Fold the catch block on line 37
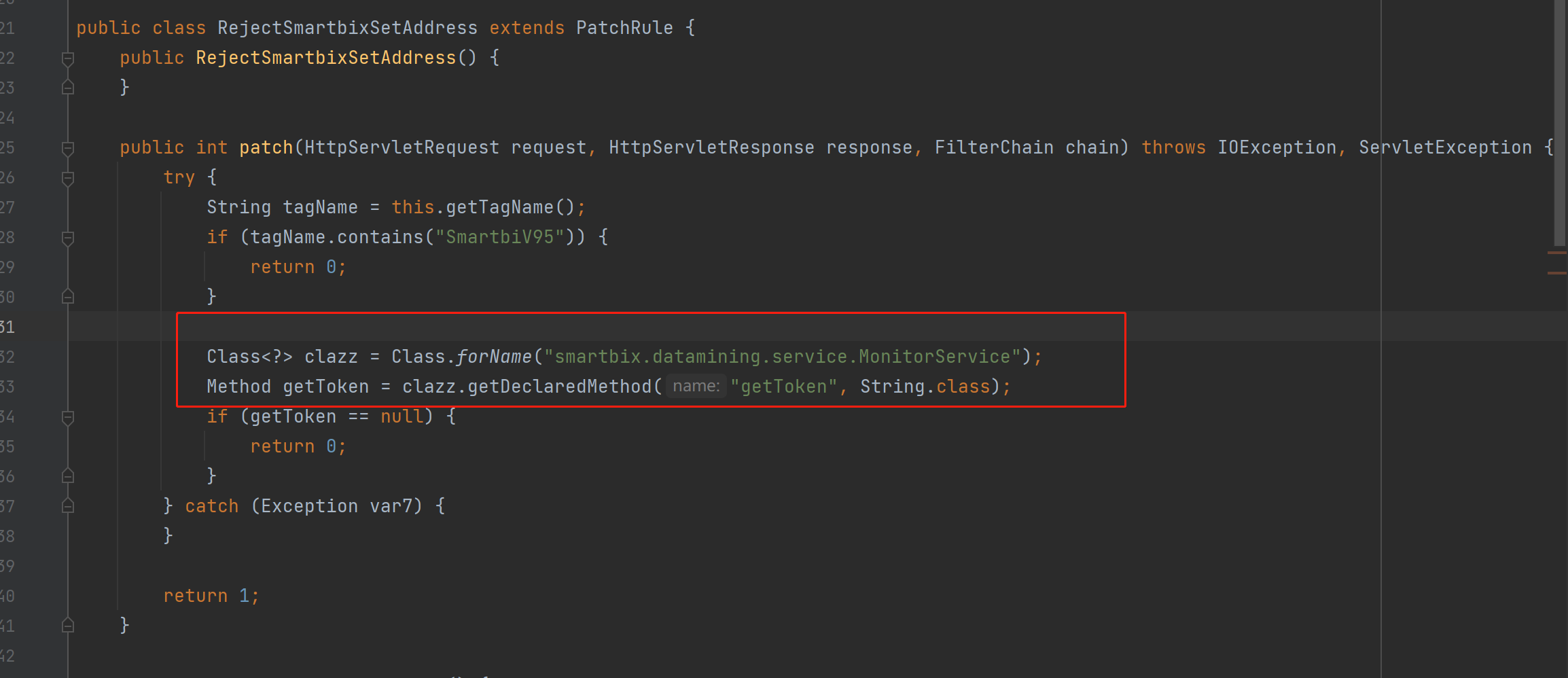This screenshot has height=678, width=1568. pyautogui.click(x=68, y=506)
